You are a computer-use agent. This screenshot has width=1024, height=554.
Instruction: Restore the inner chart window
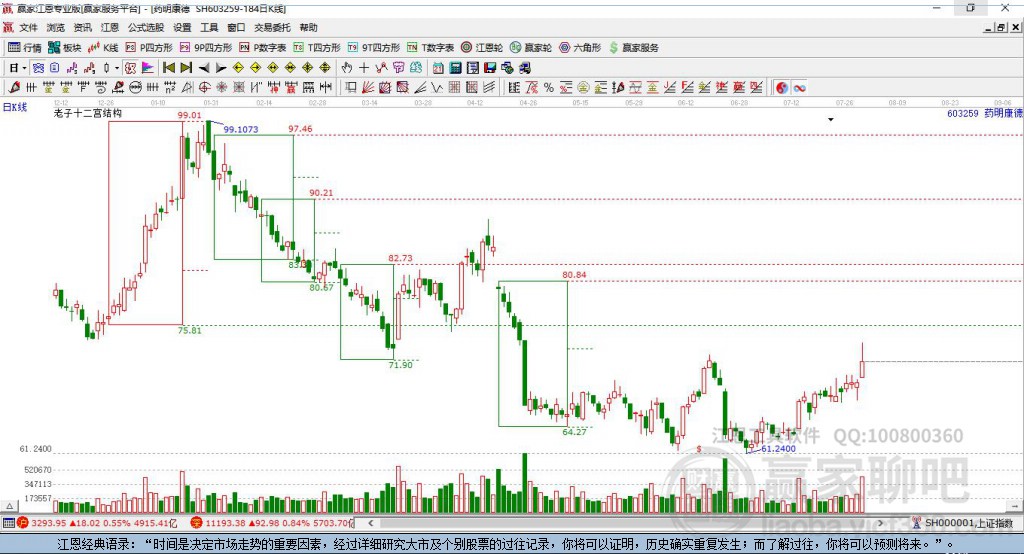1001,27
